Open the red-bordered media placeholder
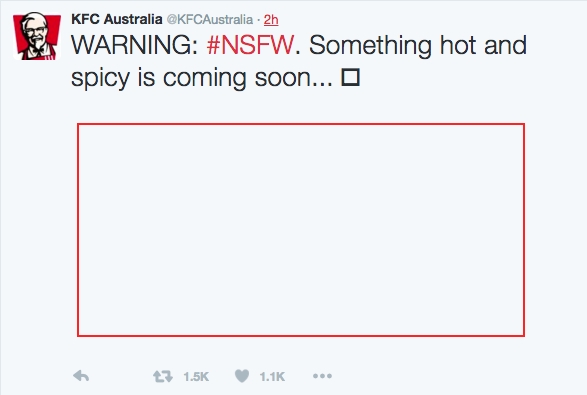 click(301, 230)
